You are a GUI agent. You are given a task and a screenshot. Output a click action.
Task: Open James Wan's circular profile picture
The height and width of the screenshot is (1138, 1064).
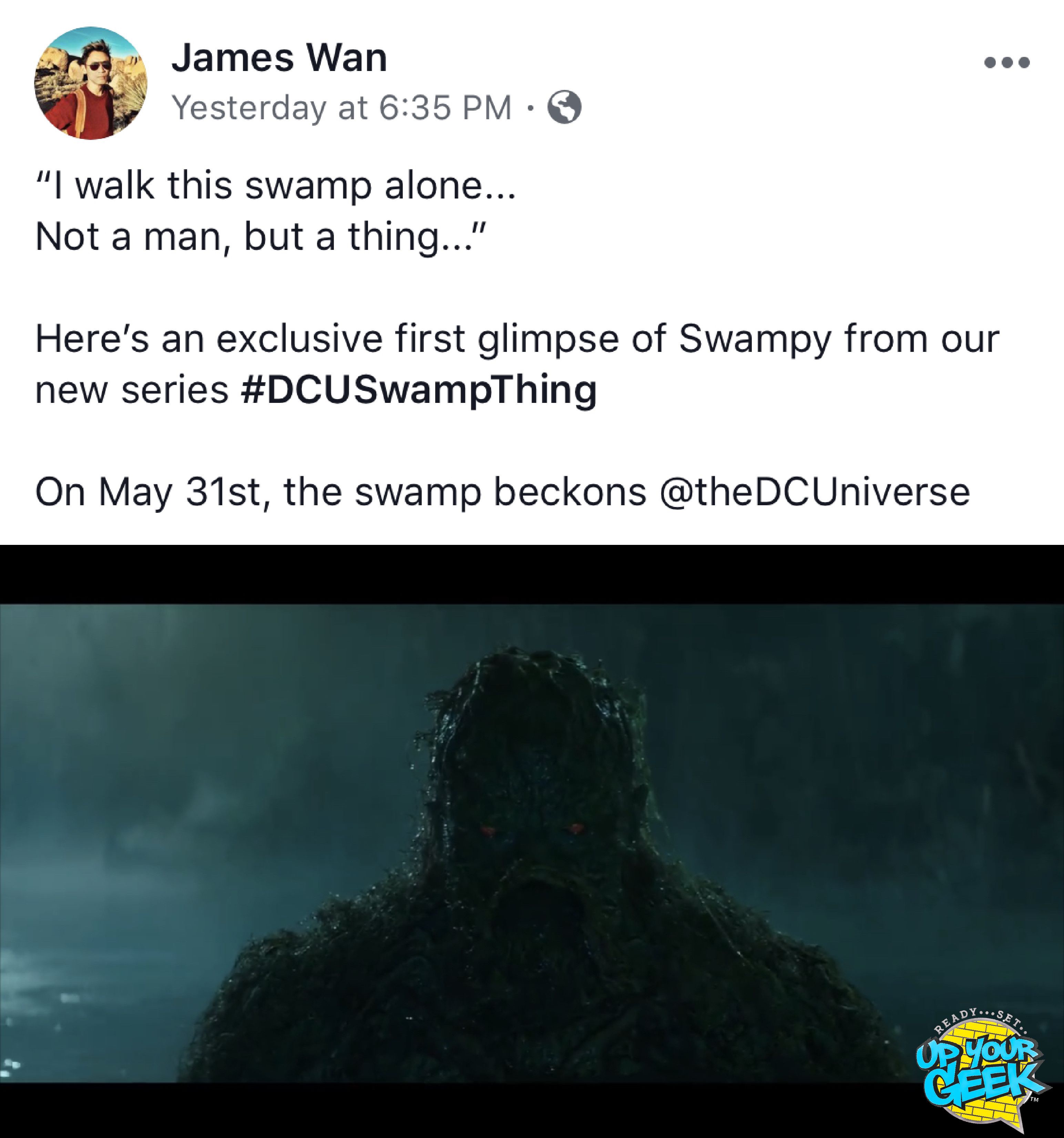pyautogui.click(x=90, y=83)
